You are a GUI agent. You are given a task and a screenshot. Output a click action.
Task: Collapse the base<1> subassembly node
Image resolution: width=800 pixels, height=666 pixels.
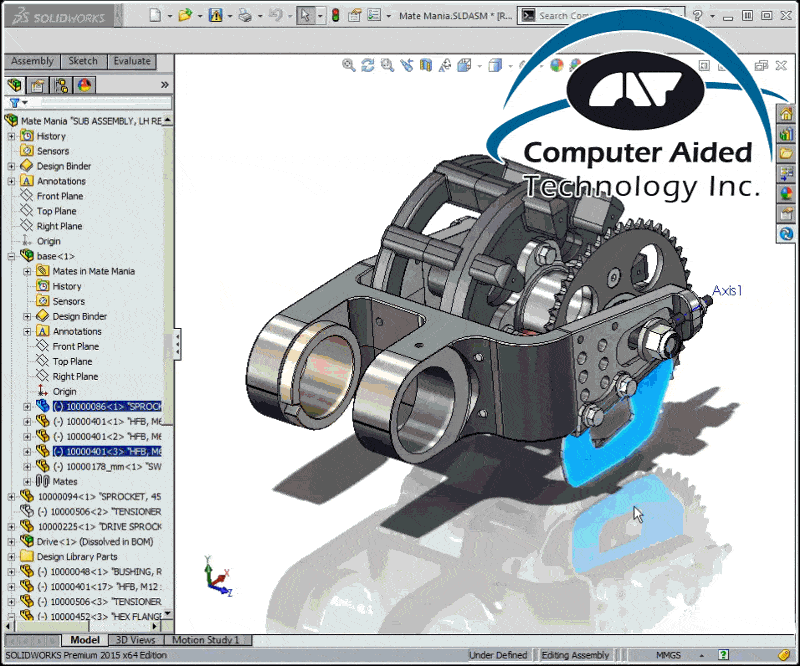point(11,257)
